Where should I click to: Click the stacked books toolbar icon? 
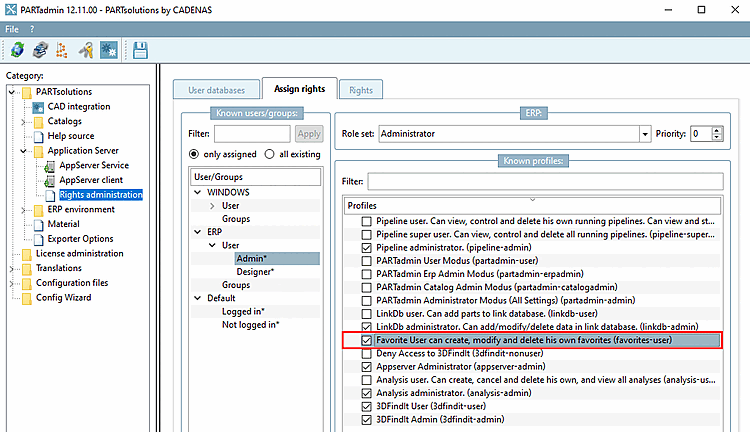tap(40, 50)
